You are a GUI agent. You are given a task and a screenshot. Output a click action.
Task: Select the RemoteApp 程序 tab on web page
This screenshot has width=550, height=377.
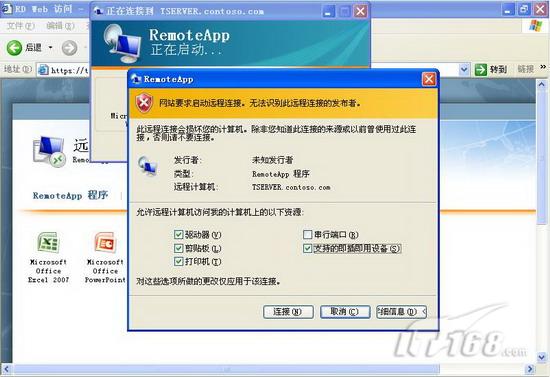tap(71, 195)
